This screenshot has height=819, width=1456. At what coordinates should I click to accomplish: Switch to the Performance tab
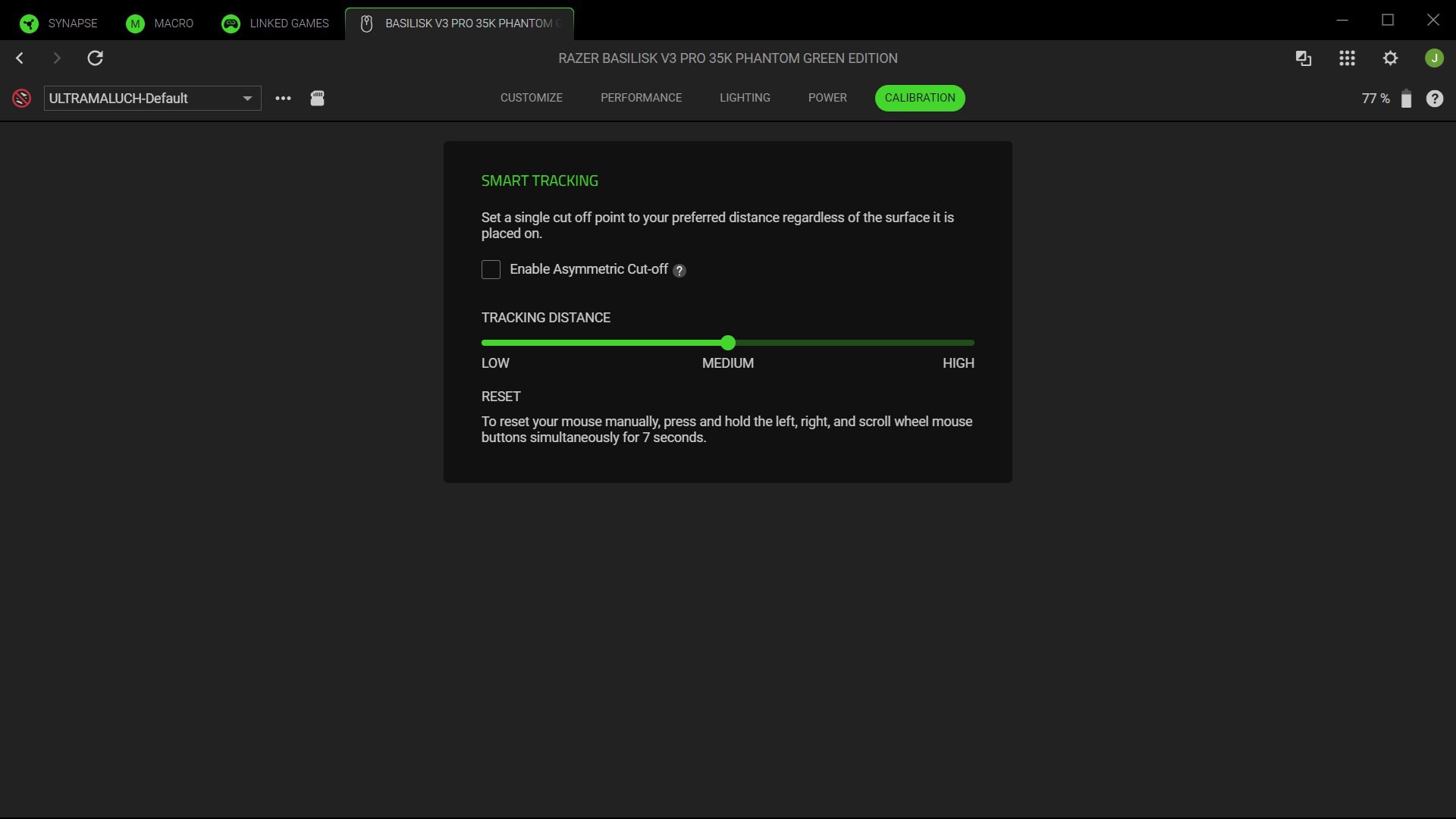641,98
